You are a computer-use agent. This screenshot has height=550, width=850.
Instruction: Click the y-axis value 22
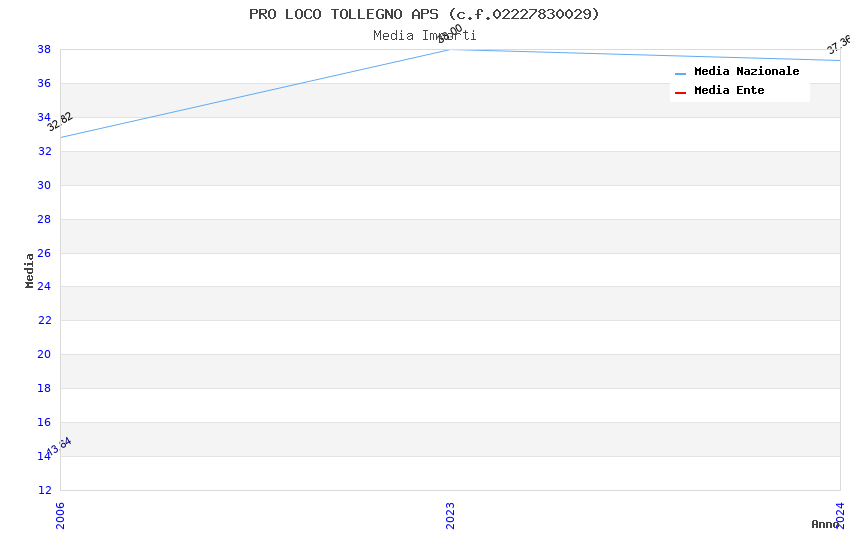[x=44, y=320]
